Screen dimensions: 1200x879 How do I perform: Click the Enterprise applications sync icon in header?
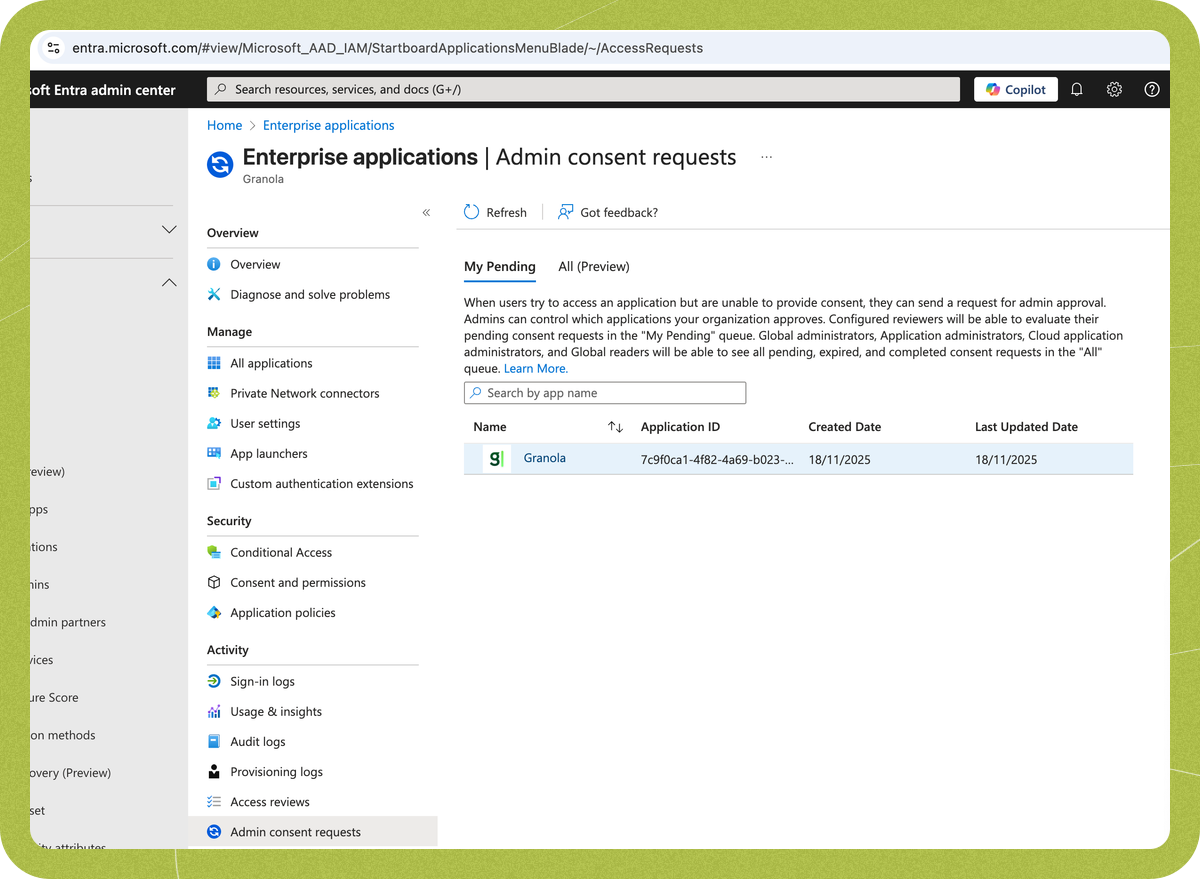coord(220,164)
